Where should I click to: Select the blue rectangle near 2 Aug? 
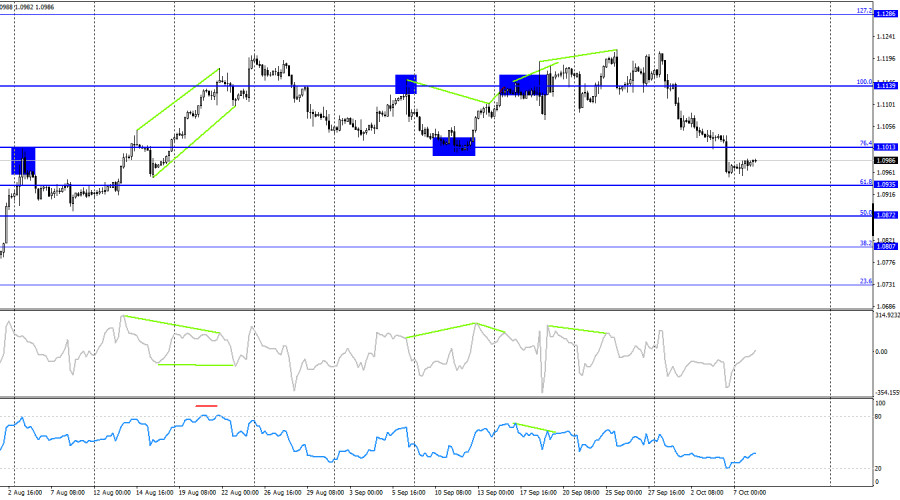24,161
